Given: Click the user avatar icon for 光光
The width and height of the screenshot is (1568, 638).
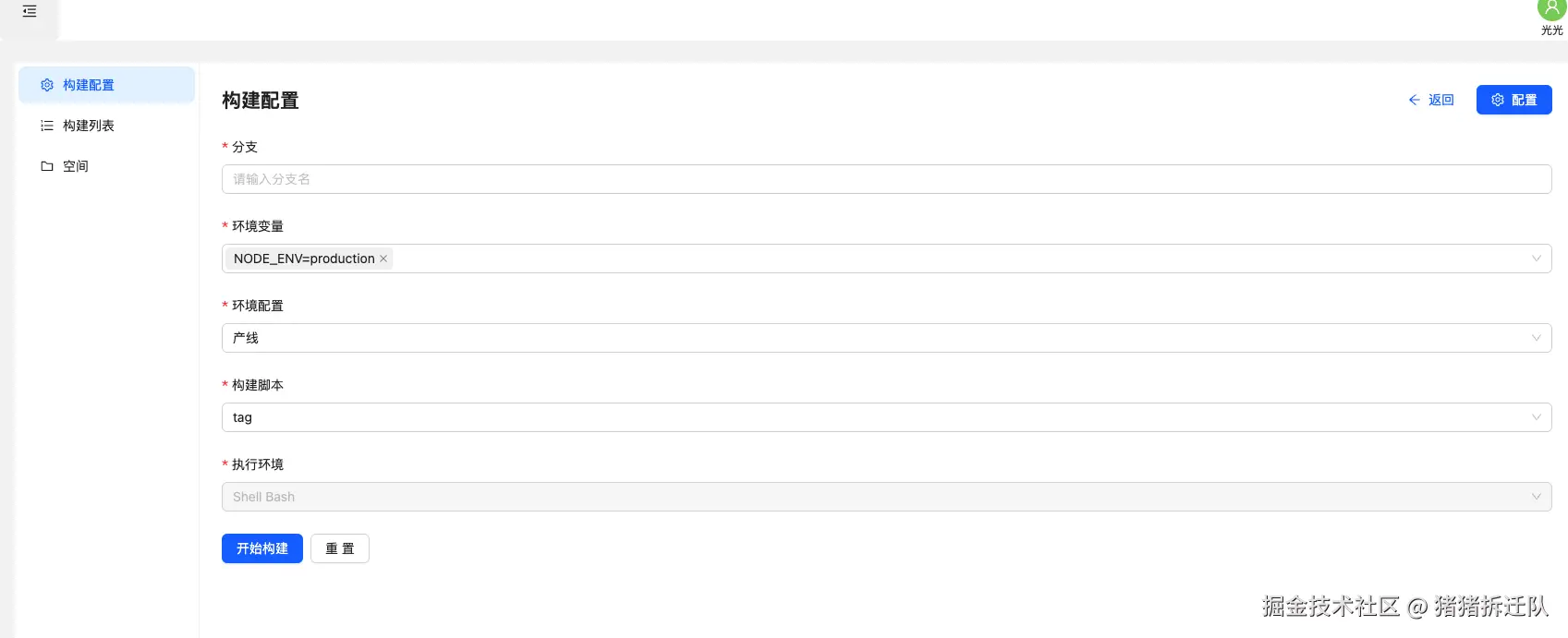Looking at the screenshot, I should point(1550,9).
